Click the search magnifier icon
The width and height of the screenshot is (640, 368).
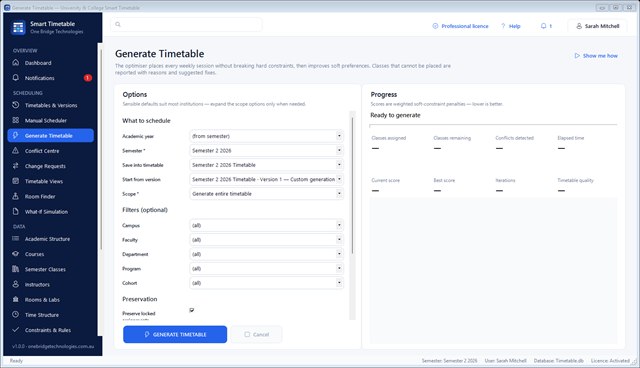point(118,24)
